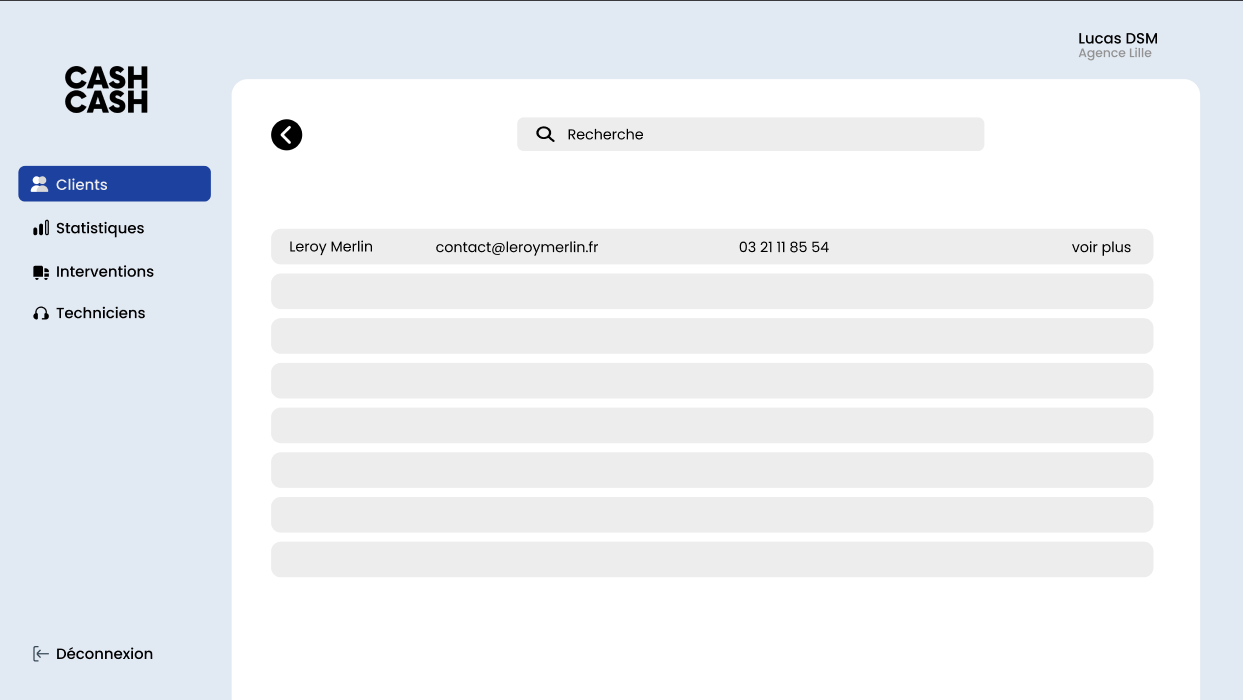Click the phone number 03 21 11 85 54

pos(784,247)
